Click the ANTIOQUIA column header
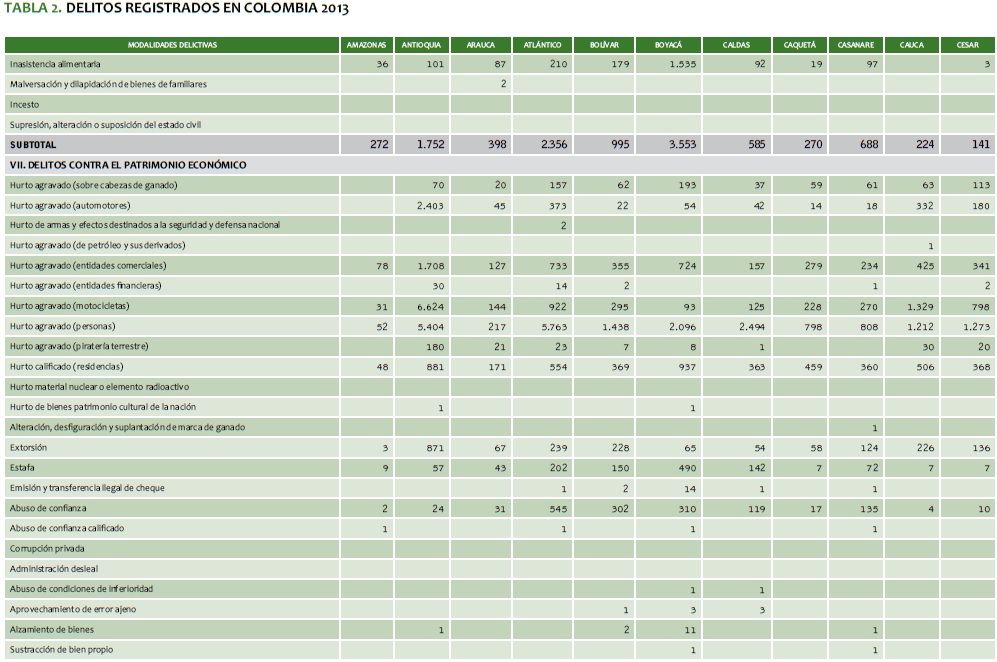 pyautogui.click(x=421, y=45)
